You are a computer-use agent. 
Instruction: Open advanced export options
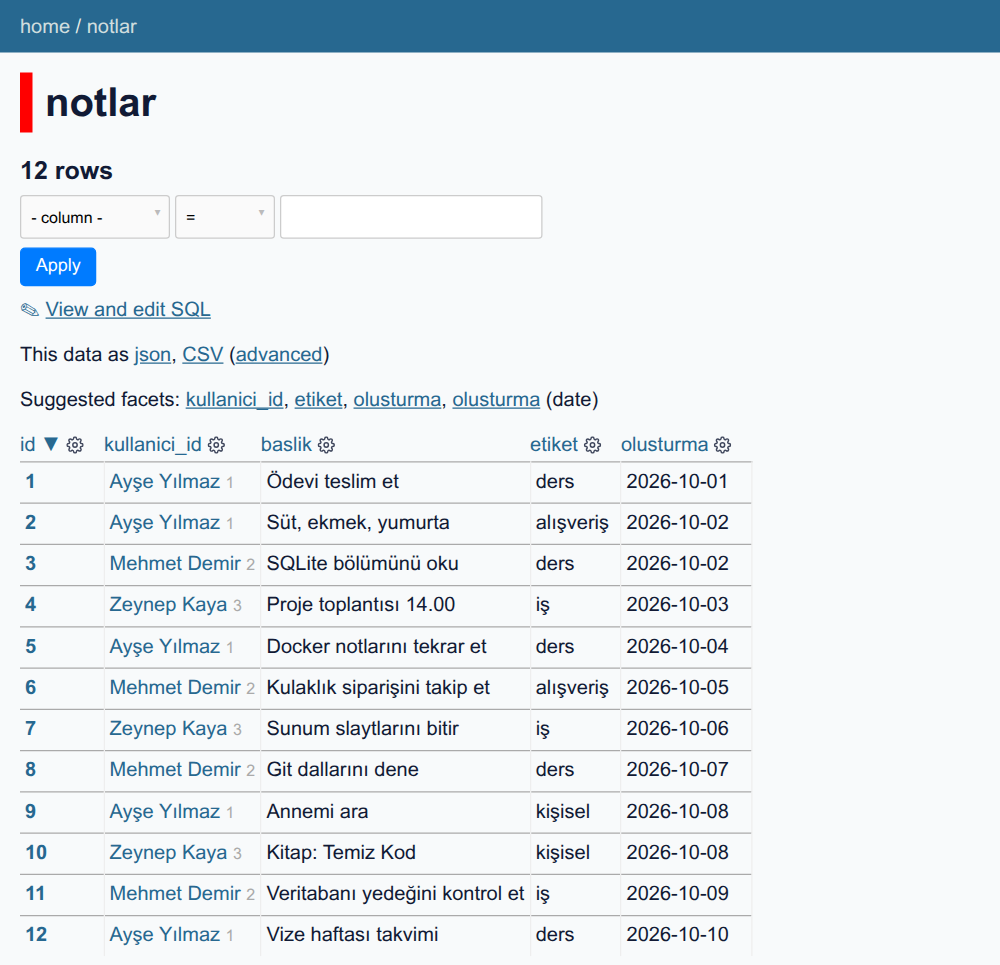pos(279,355)
